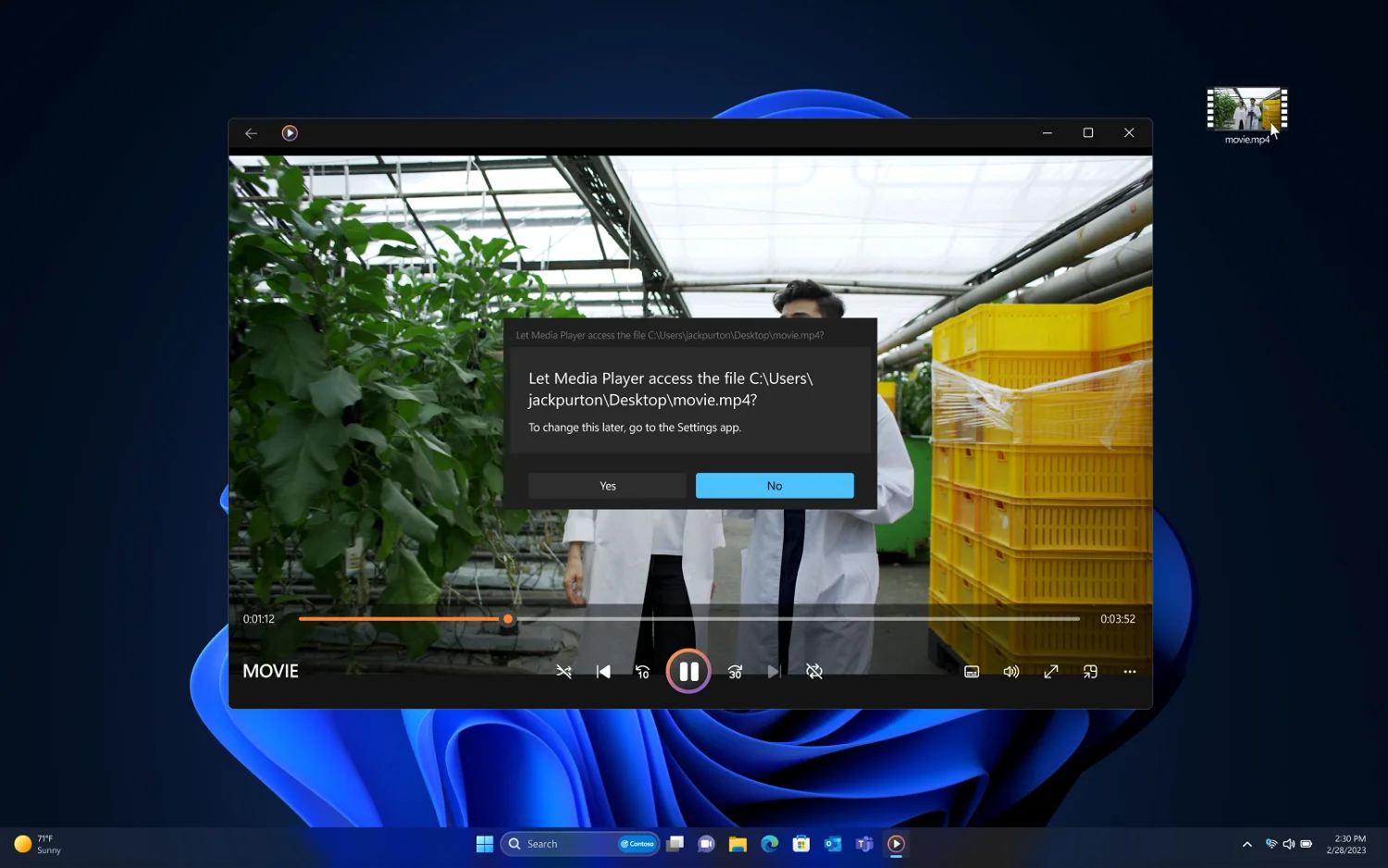
Task: Open the Windows Start menu
Action: click(x=484, y=844)
